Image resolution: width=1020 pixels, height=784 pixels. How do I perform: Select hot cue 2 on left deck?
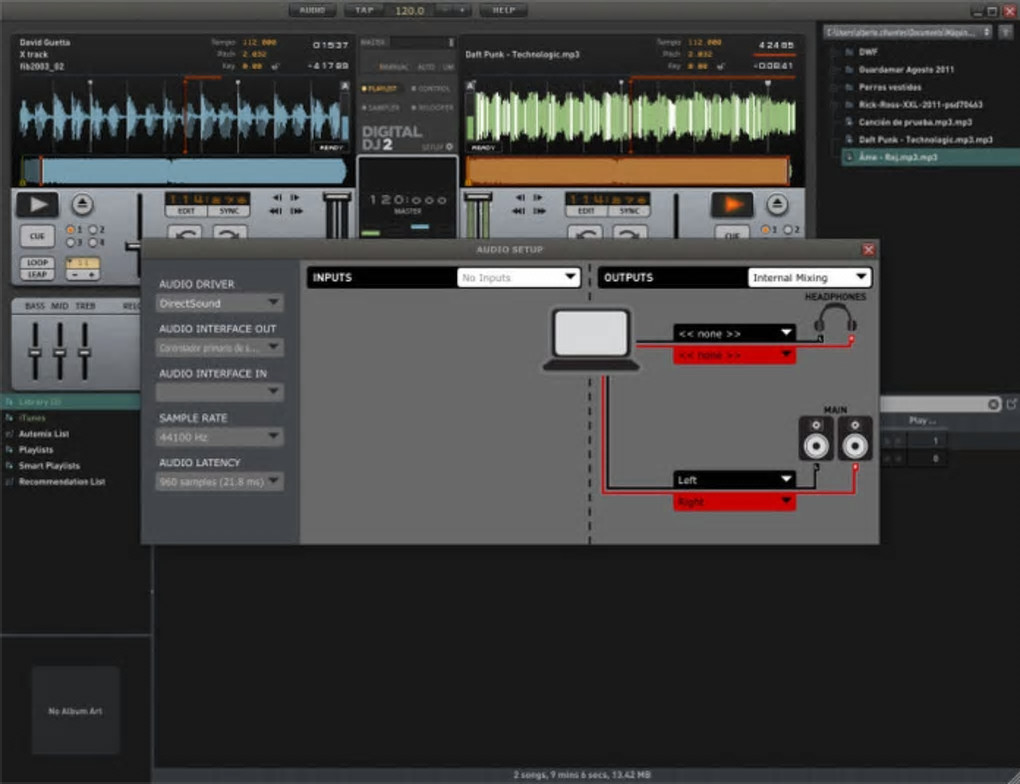click(x=94, y=230)
